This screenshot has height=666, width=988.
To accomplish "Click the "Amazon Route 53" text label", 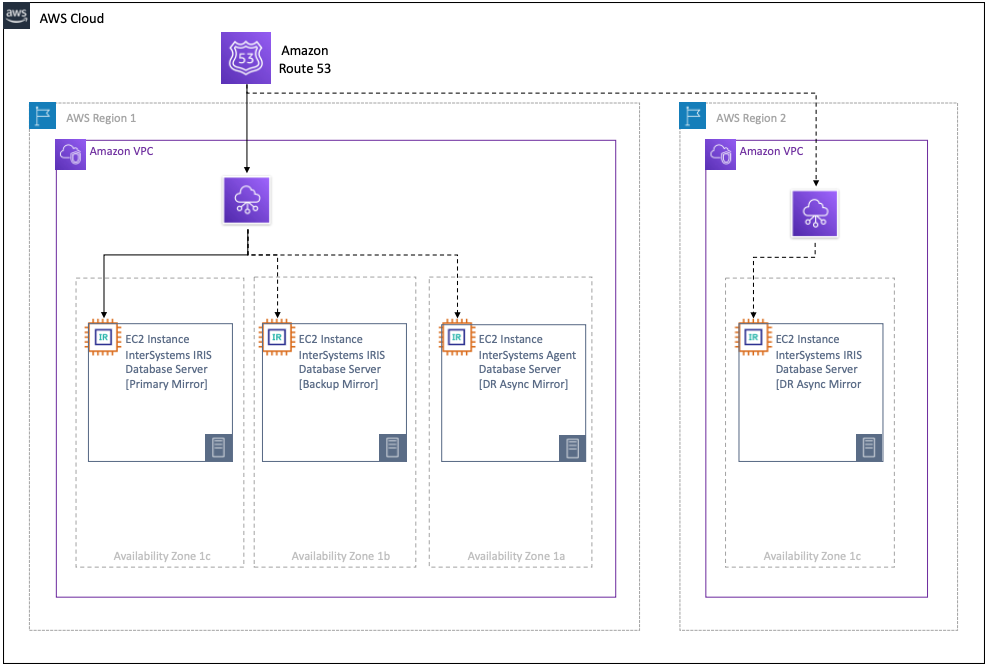I will tap(305, 60).
